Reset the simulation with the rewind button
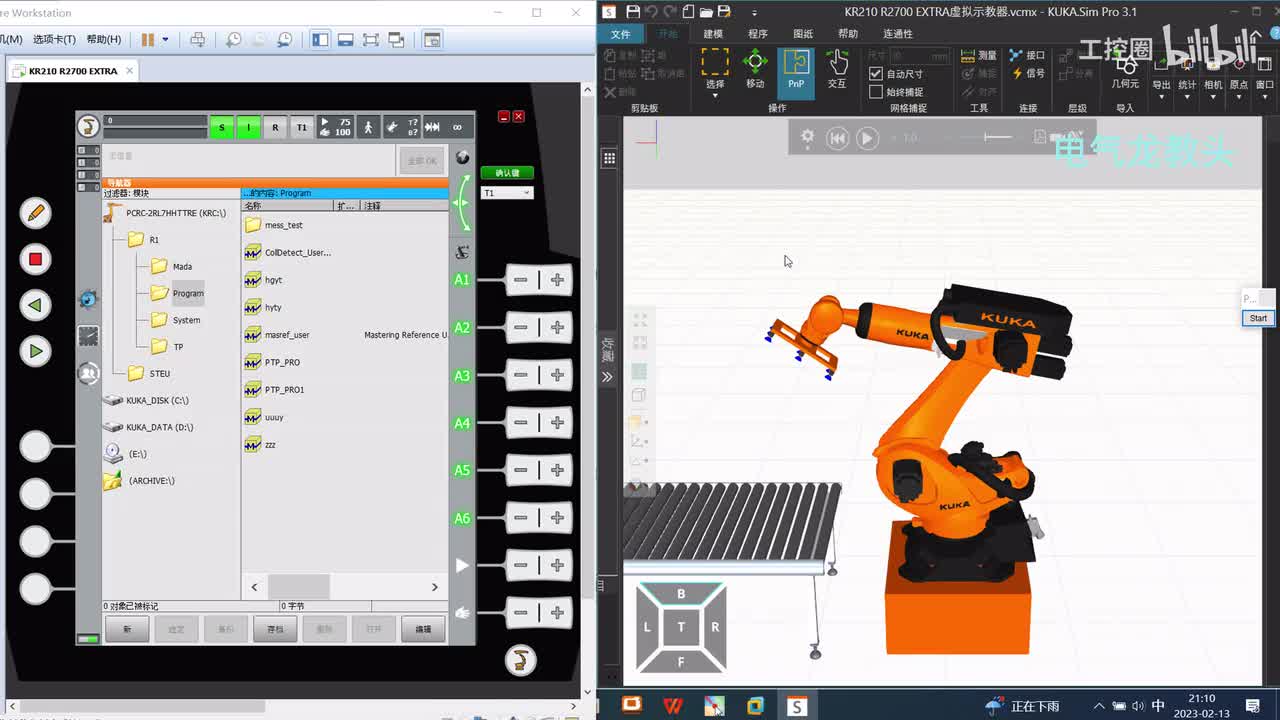The height and width of the screenshot is (720, 1280). tap(838, 138)
